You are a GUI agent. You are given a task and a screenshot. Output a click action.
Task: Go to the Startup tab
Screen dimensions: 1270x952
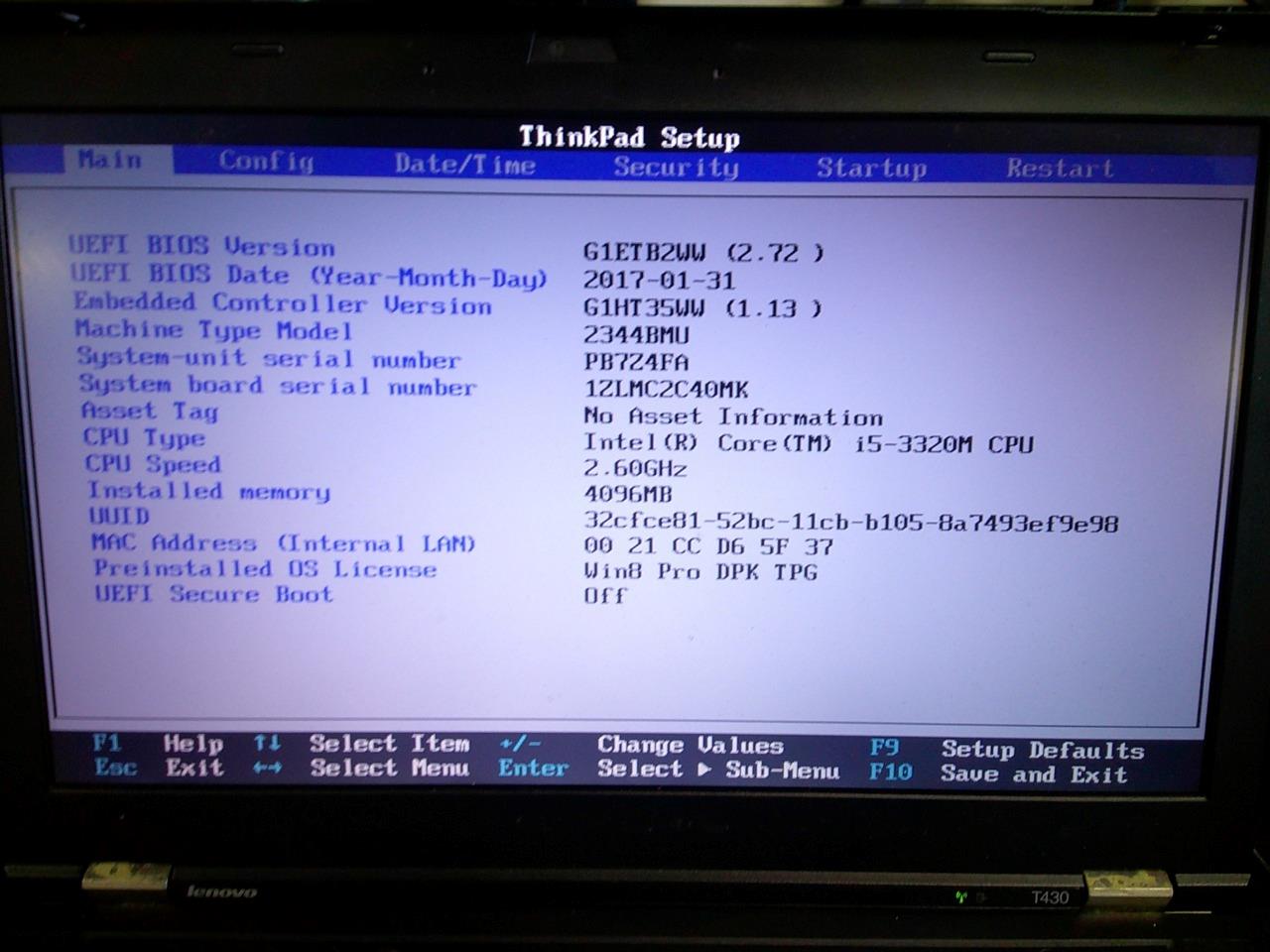[x=871, y=168]
